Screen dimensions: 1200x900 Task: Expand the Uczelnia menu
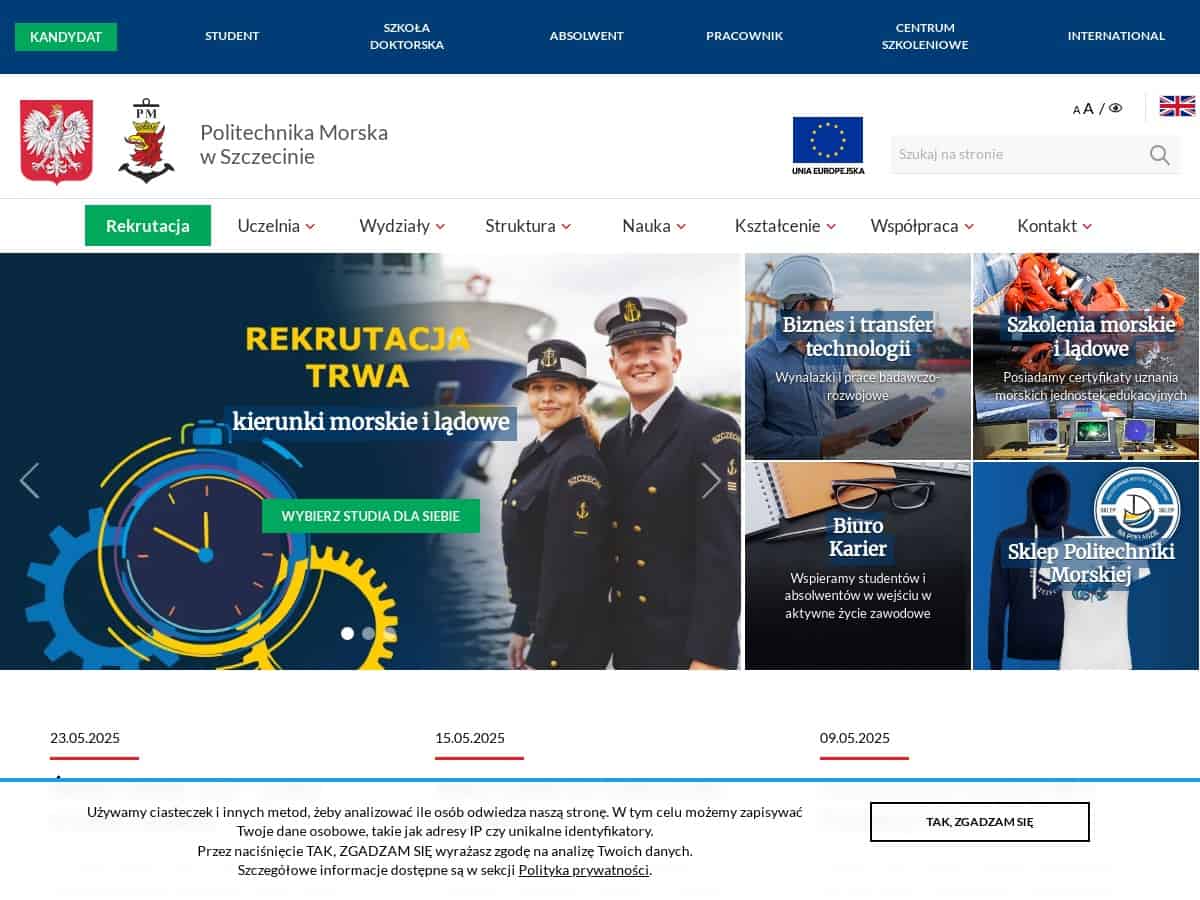click(x=276, y=226)
